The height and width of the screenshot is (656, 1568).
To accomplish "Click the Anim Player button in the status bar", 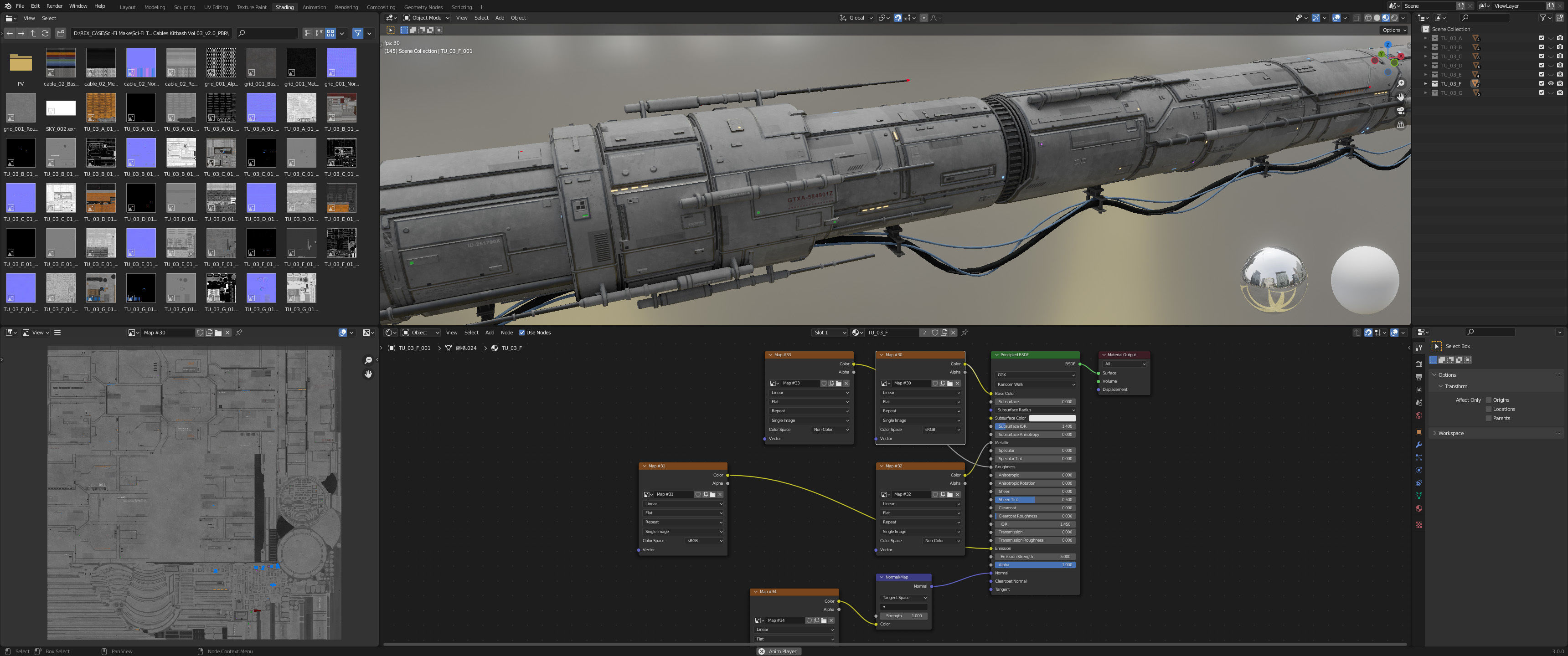I will coord(777,651).
